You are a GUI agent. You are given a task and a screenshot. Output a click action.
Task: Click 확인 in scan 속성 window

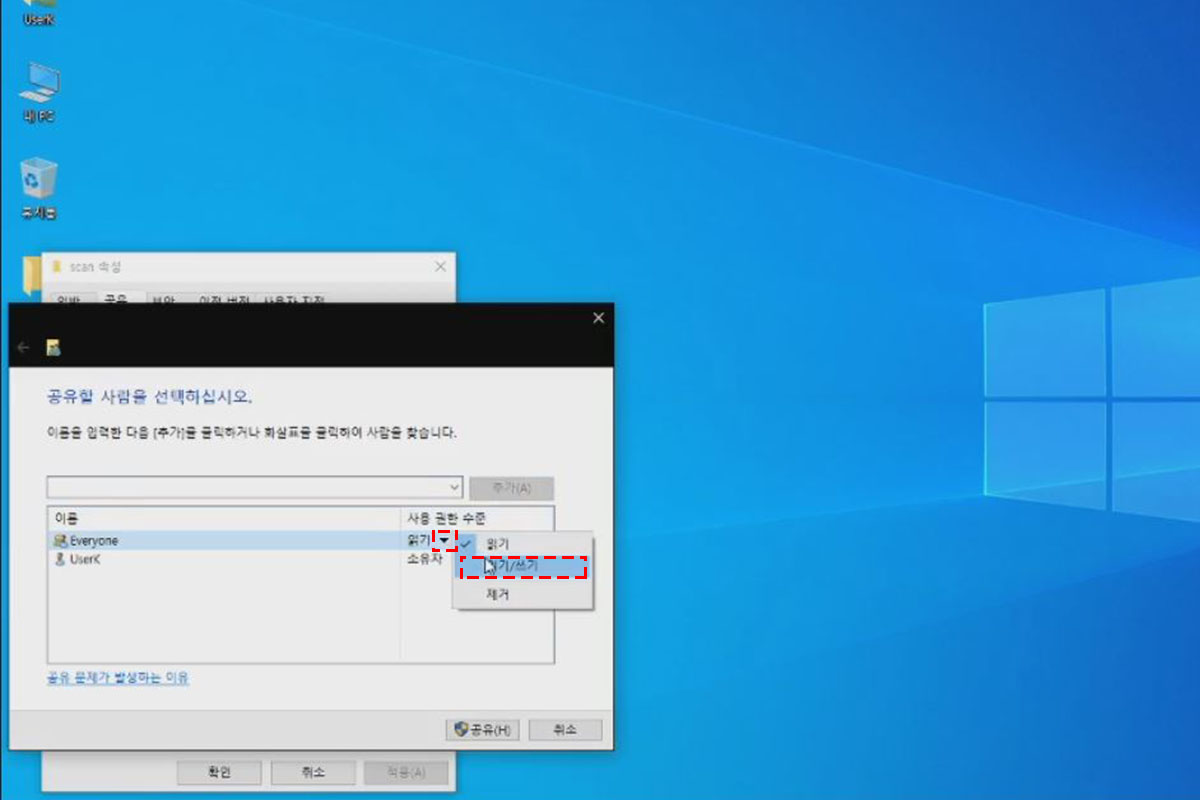click(x=219, y=772)
